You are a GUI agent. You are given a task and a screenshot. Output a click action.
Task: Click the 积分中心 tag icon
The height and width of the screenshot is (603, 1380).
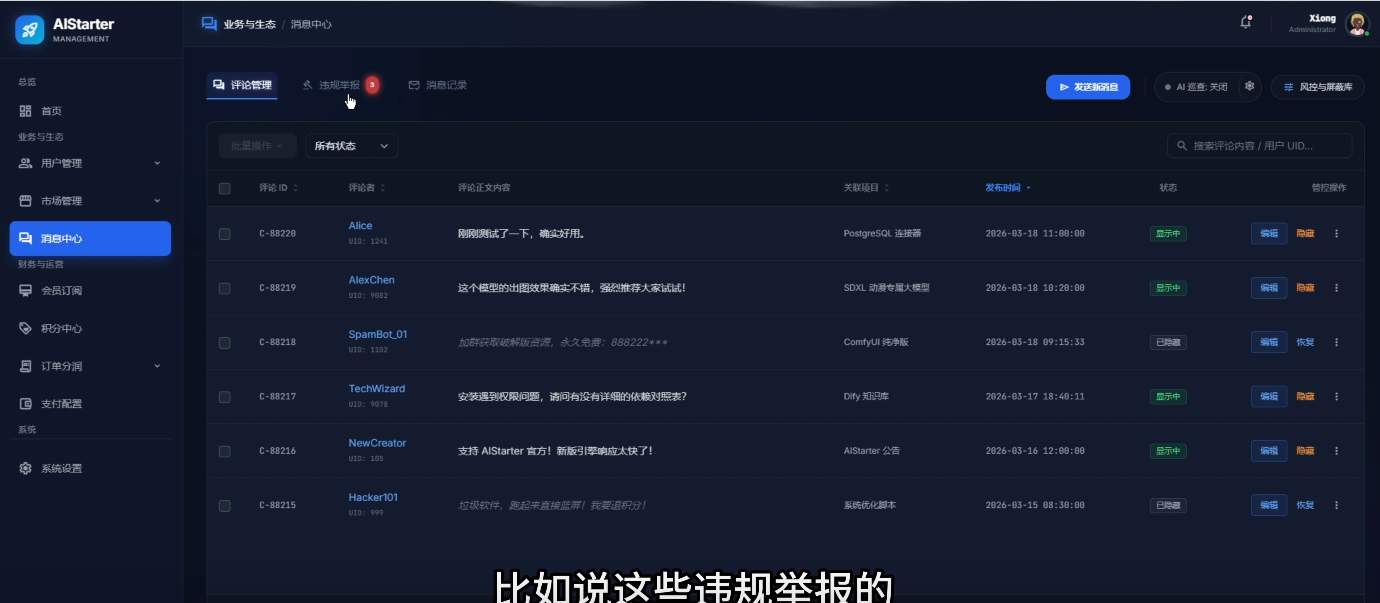[x=26, y=328]
